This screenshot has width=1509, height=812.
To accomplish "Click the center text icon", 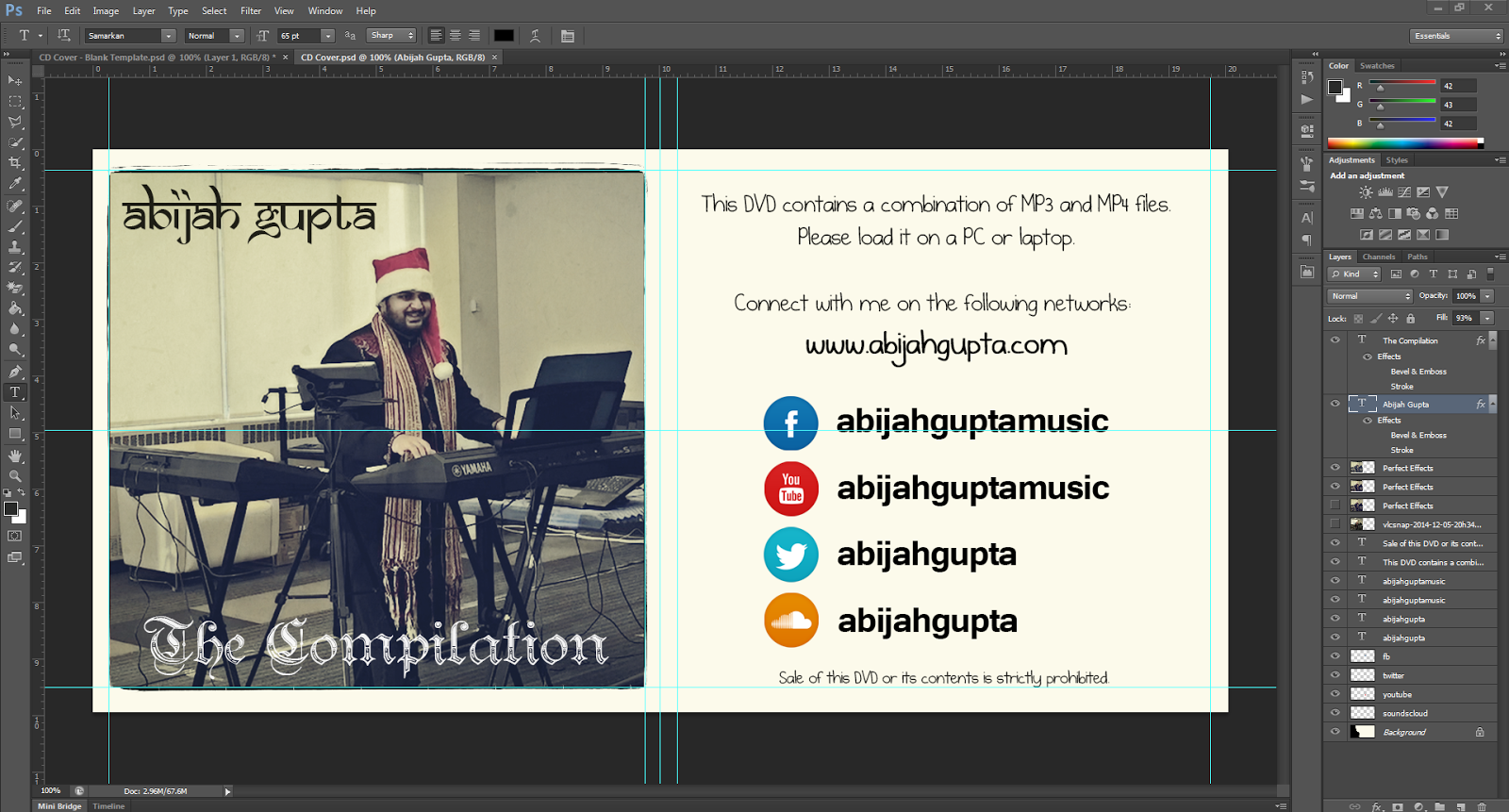I will (455, 36).
